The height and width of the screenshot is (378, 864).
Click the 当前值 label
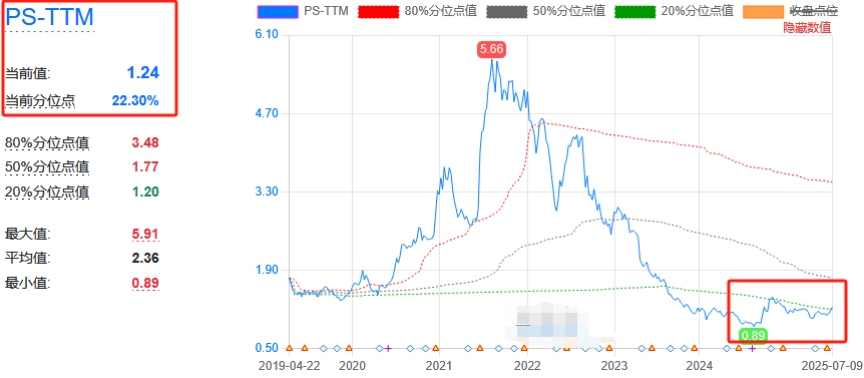click(x=27, y=73)
